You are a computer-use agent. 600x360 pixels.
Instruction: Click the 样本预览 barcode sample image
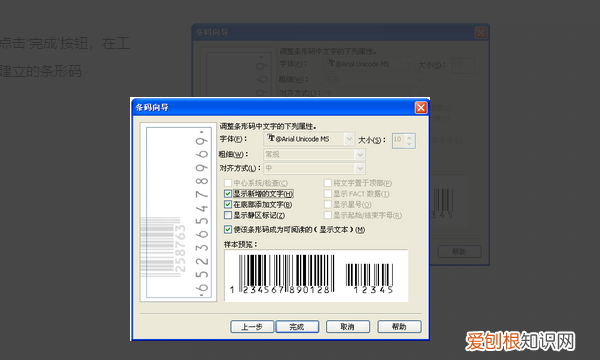pos(316,275)
